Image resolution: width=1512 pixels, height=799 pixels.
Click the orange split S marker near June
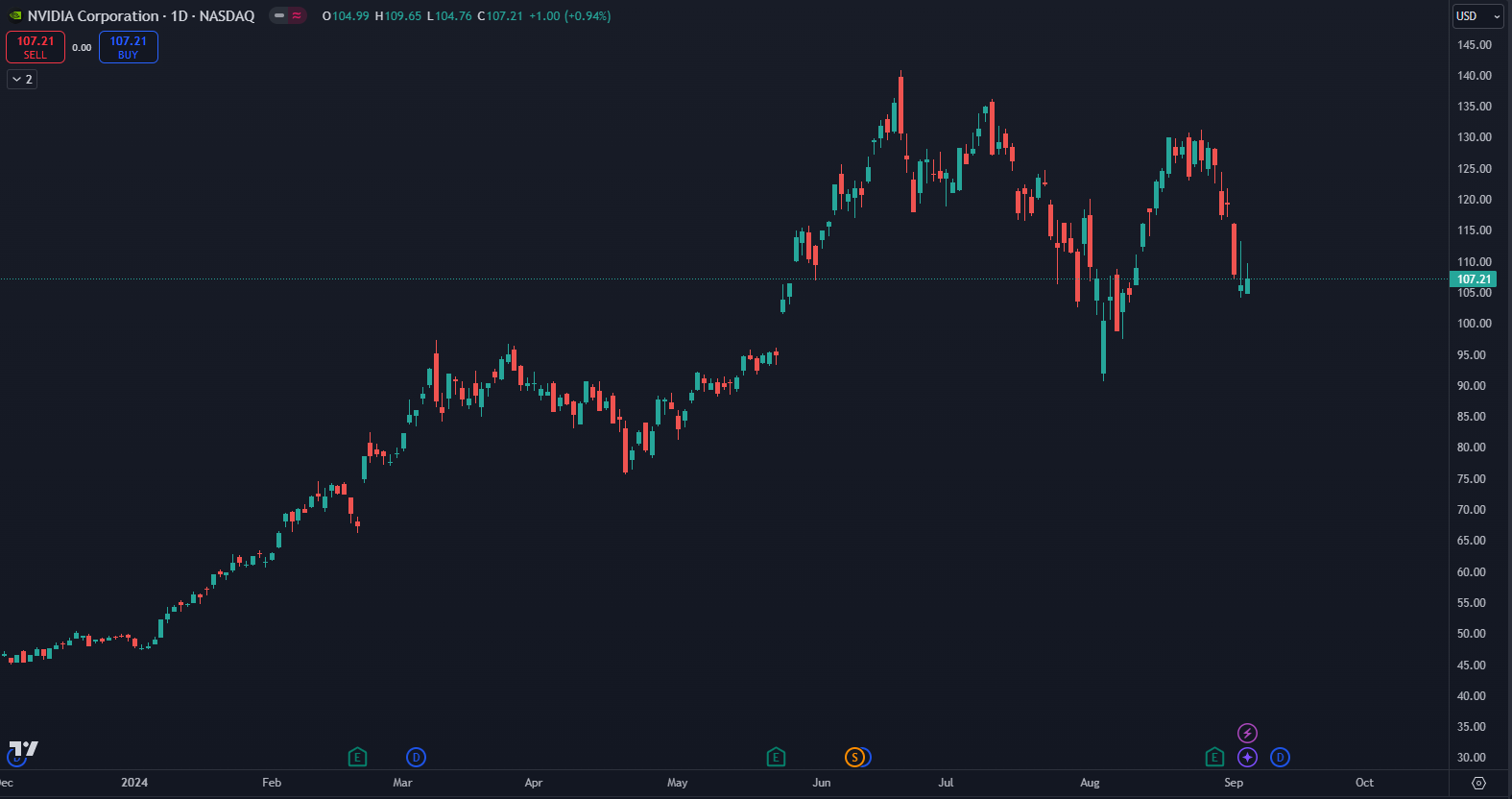pos(853,758)
